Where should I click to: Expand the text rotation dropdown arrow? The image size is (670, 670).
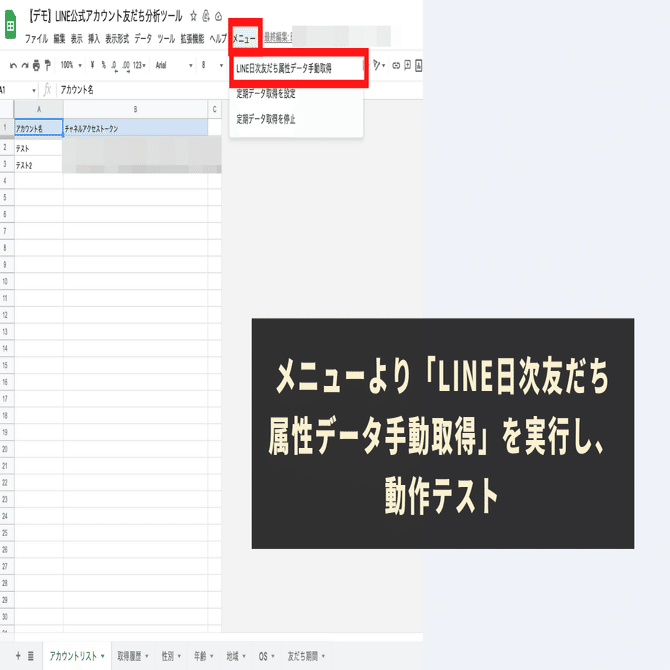pos(384,65)
